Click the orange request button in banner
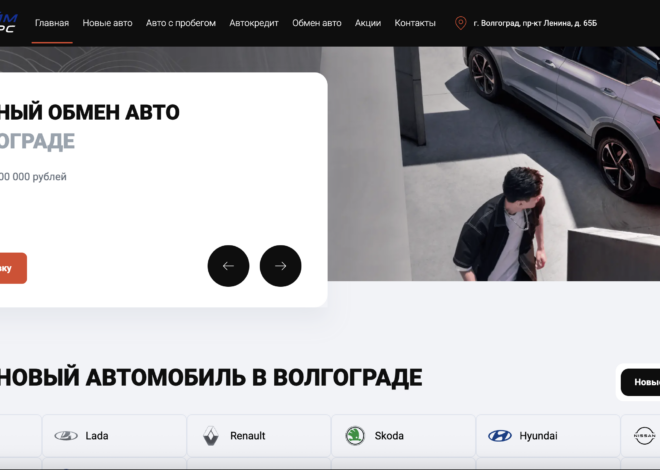 (x=12, y=268)
